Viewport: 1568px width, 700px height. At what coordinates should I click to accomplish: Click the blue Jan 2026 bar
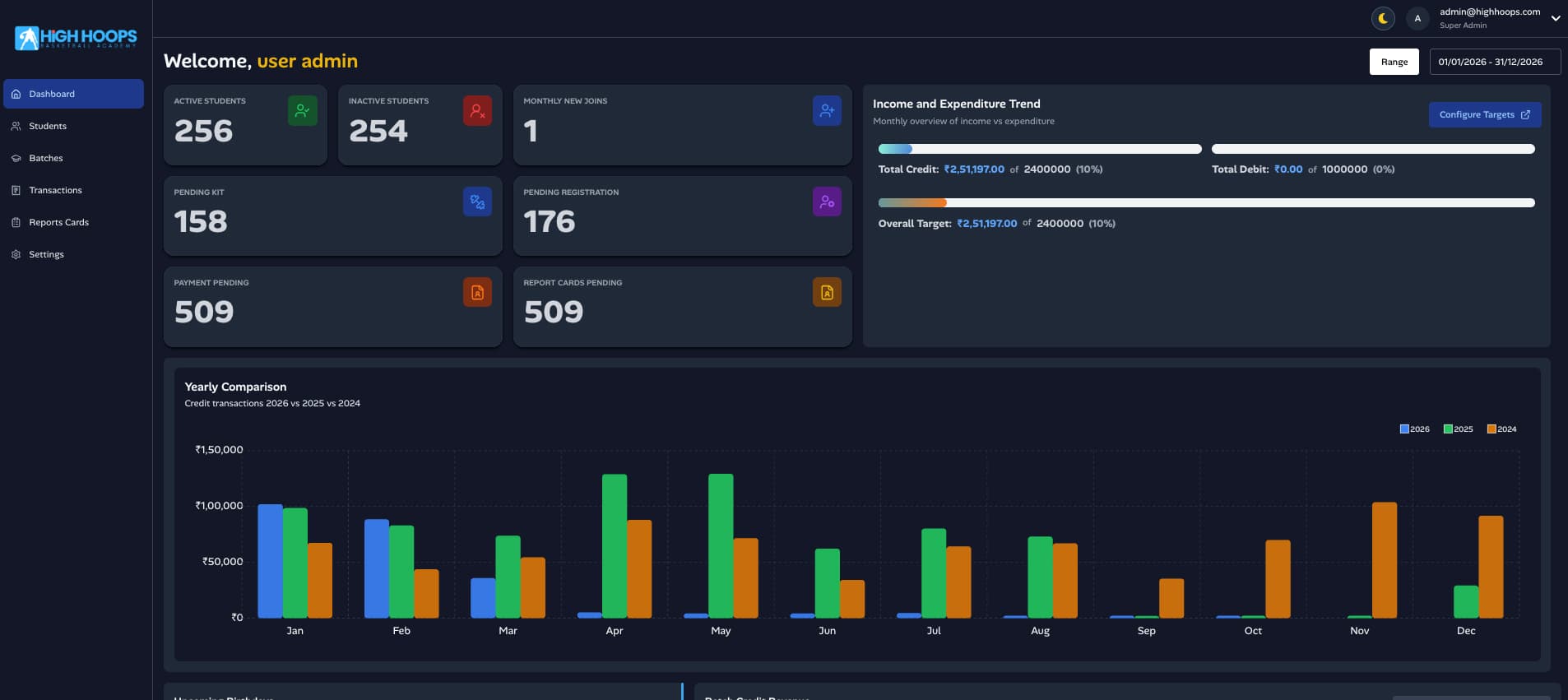pos(270,561)
